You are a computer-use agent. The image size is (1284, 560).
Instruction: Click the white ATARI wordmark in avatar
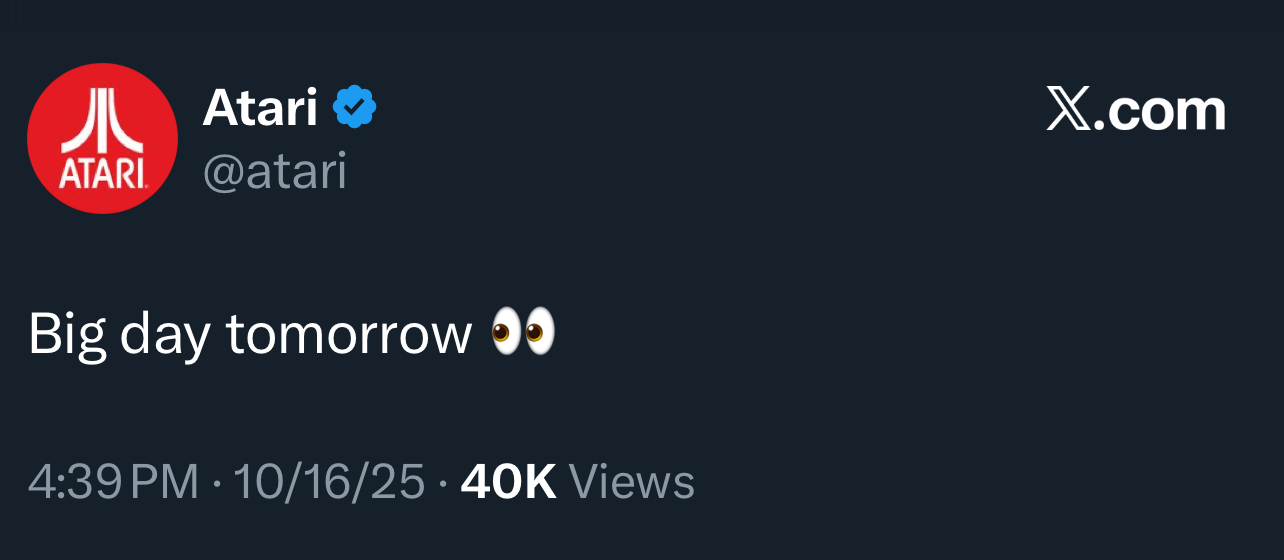102,173
